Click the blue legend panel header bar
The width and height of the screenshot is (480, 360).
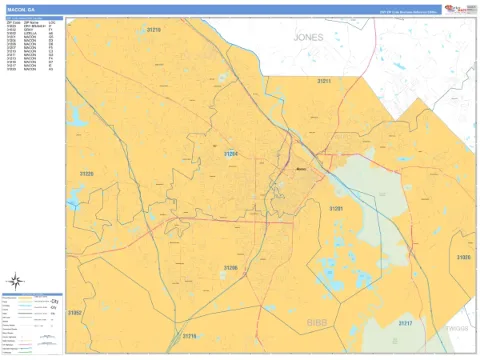[x=32, y=295]
